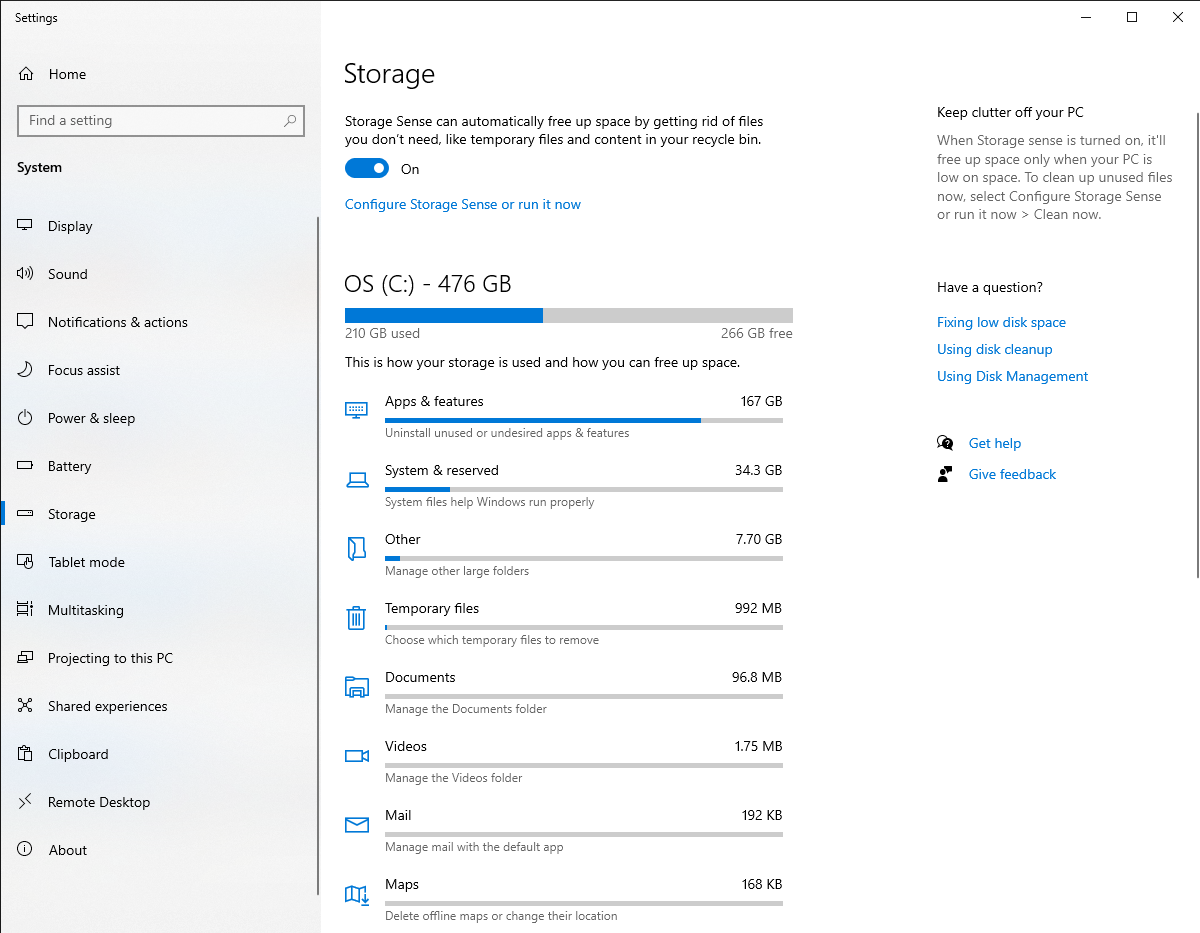Open the Using Disk Management link
Screen dimensions: 1200x933
[1012, 376]
